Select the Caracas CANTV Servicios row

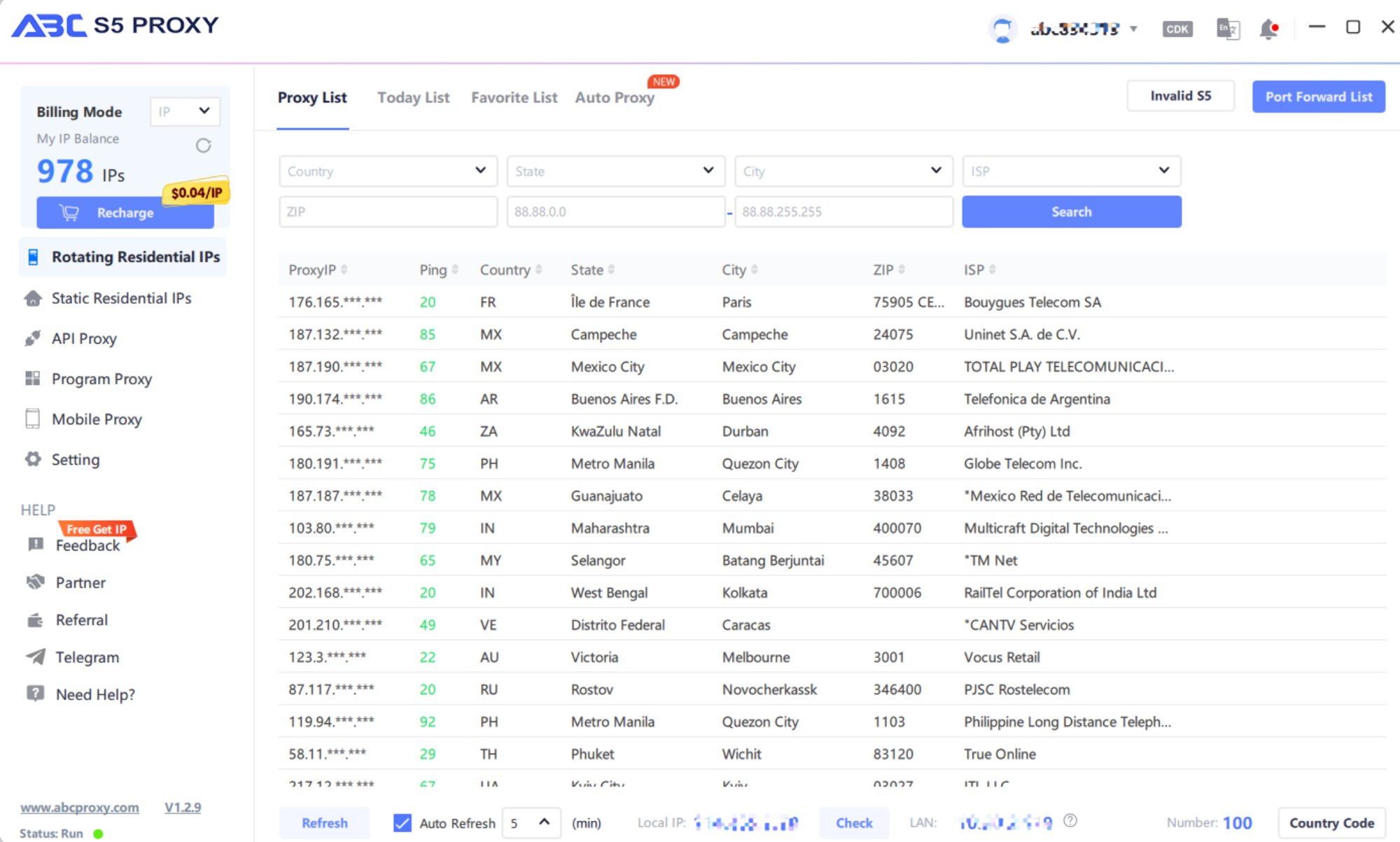pos(832,625)
